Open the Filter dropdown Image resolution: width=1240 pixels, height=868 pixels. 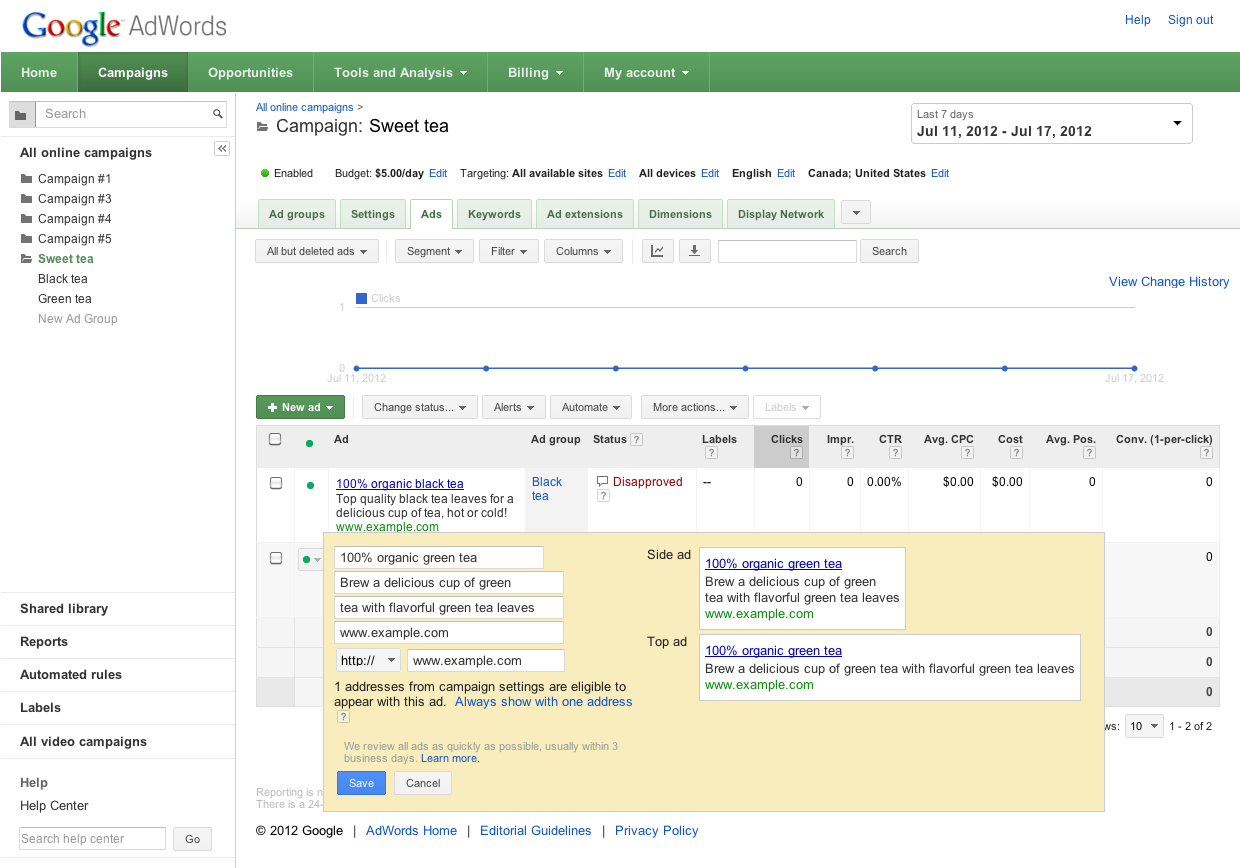[x=509, y=251]
